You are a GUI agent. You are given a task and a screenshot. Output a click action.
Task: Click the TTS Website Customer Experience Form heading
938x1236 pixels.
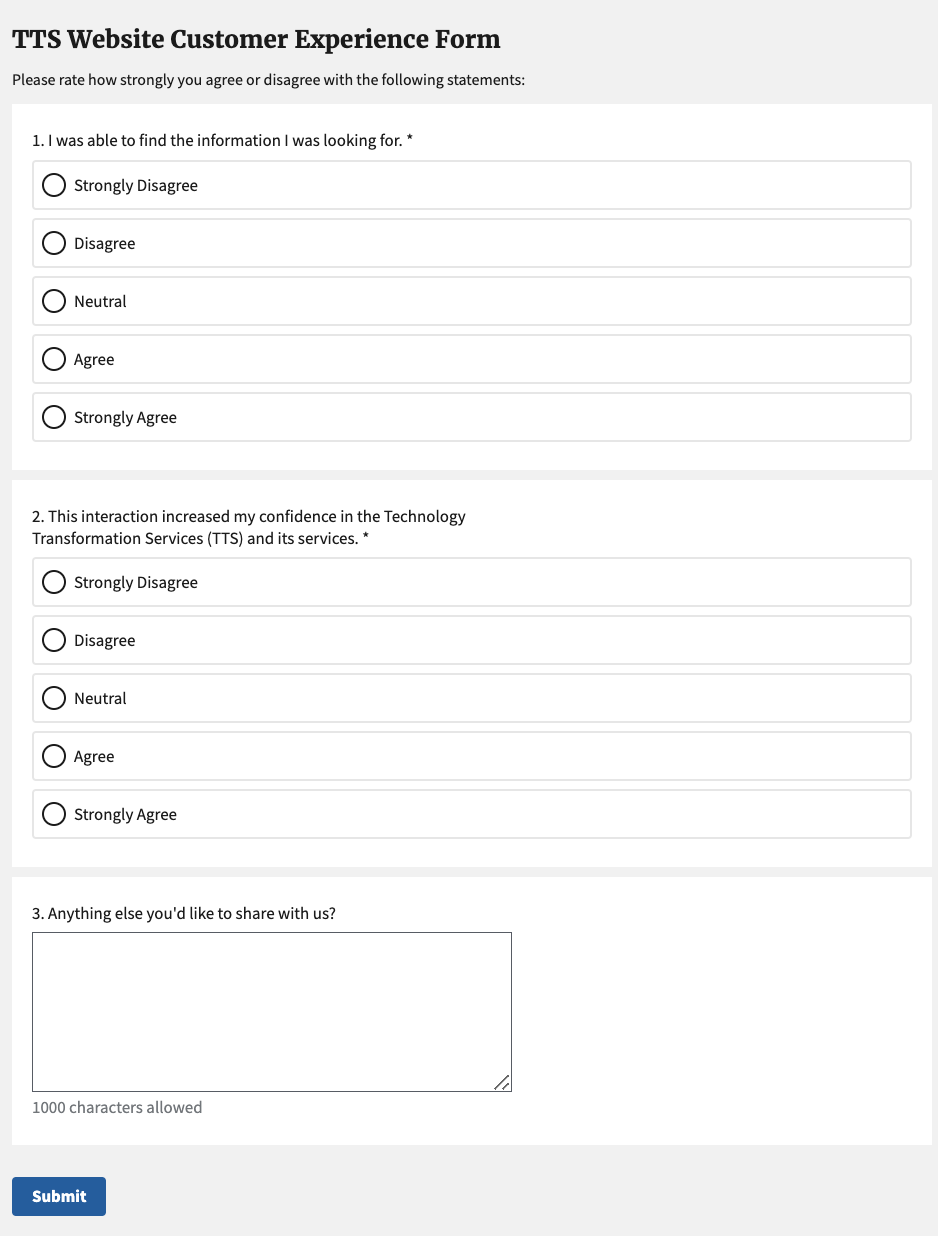point(256,40)
